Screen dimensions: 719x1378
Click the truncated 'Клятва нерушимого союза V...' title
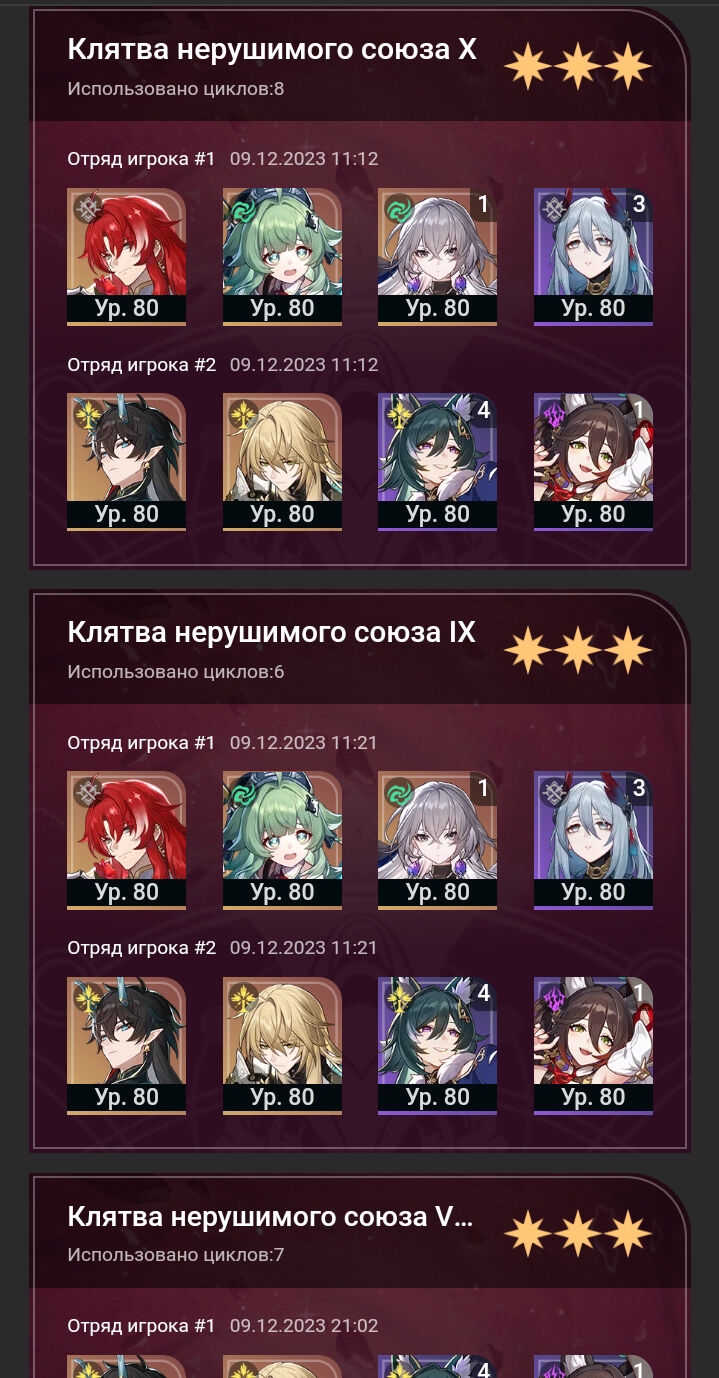(270, 1216)
